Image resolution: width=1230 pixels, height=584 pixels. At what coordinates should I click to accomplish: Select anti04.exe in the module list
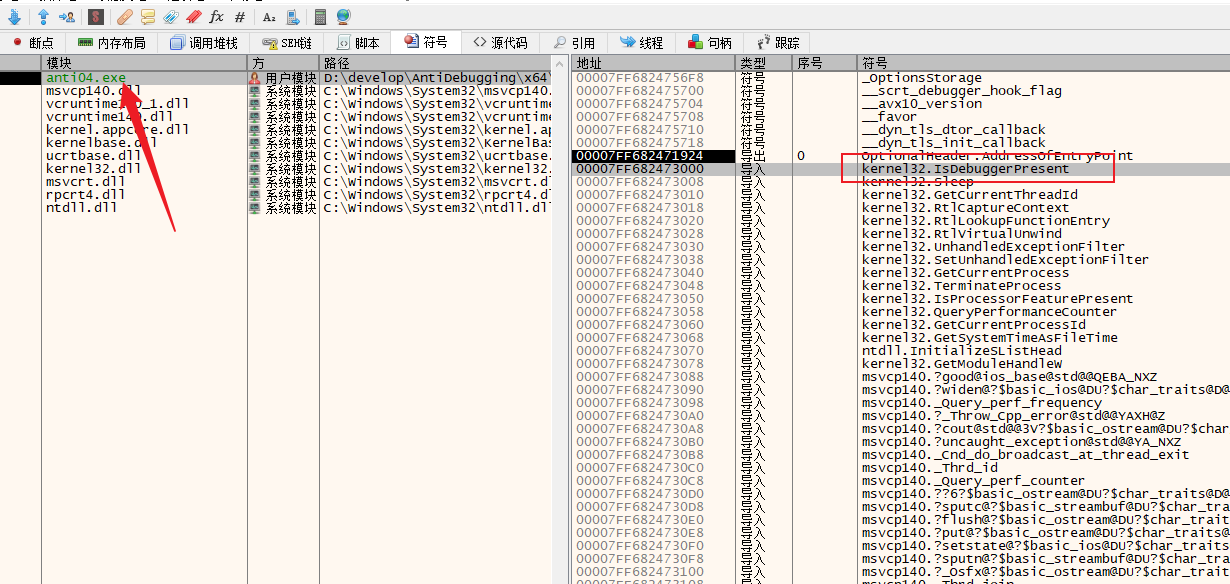[x=86, y=78]
